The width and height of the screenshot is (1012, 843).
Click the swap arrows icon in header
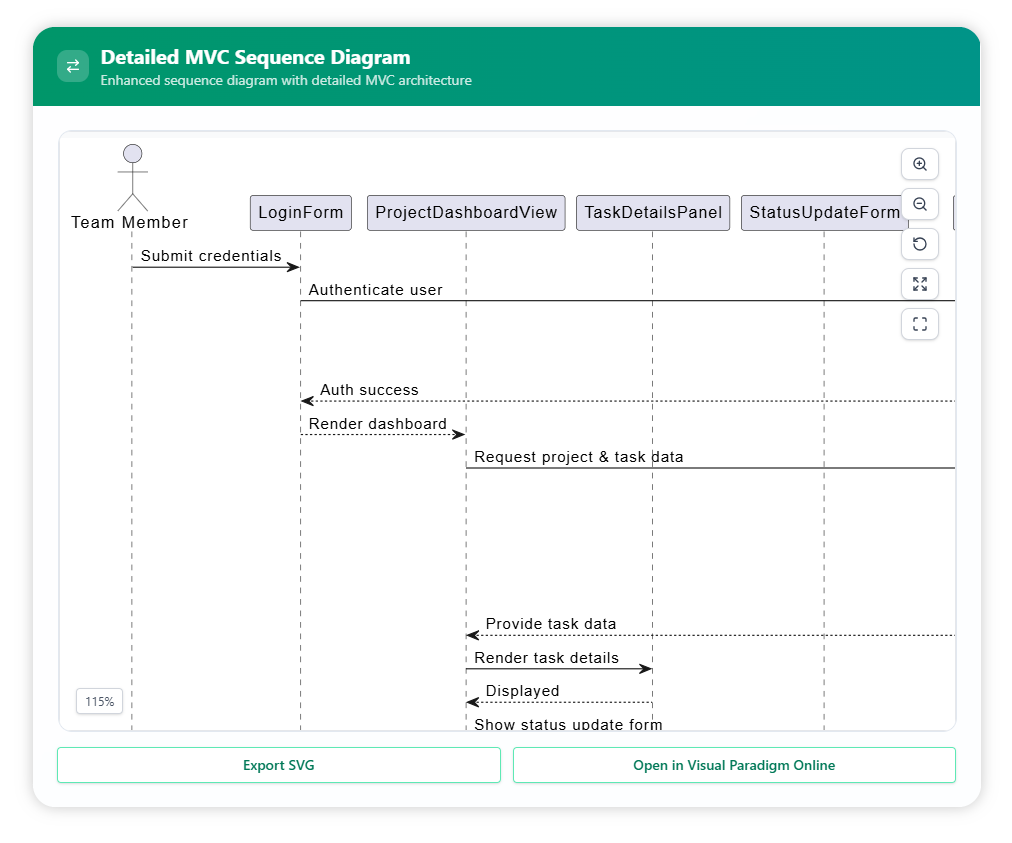[x=73, y=66]
